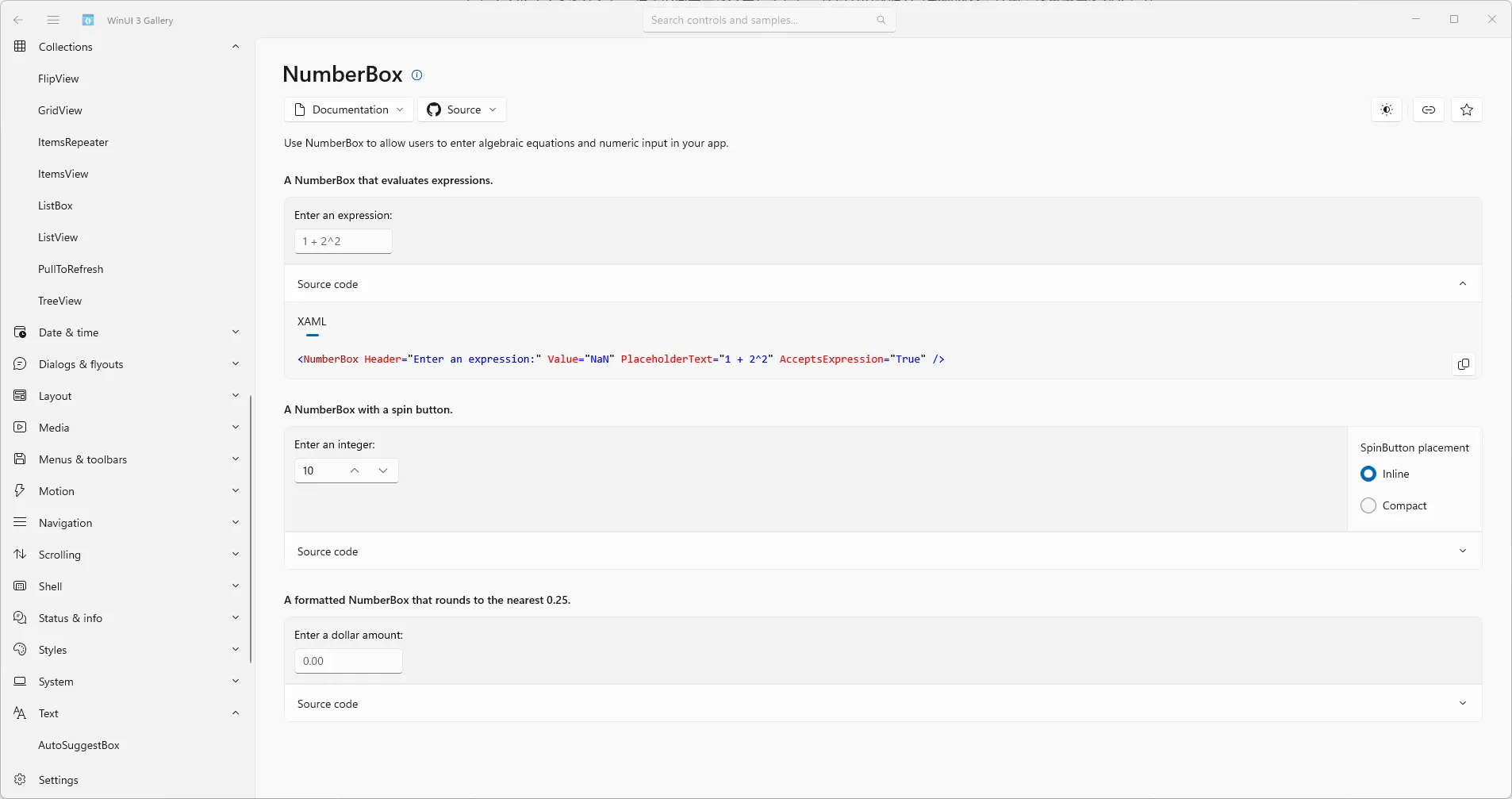Click the expression NumberBox field
The image size is (1512, 799).
343,241
